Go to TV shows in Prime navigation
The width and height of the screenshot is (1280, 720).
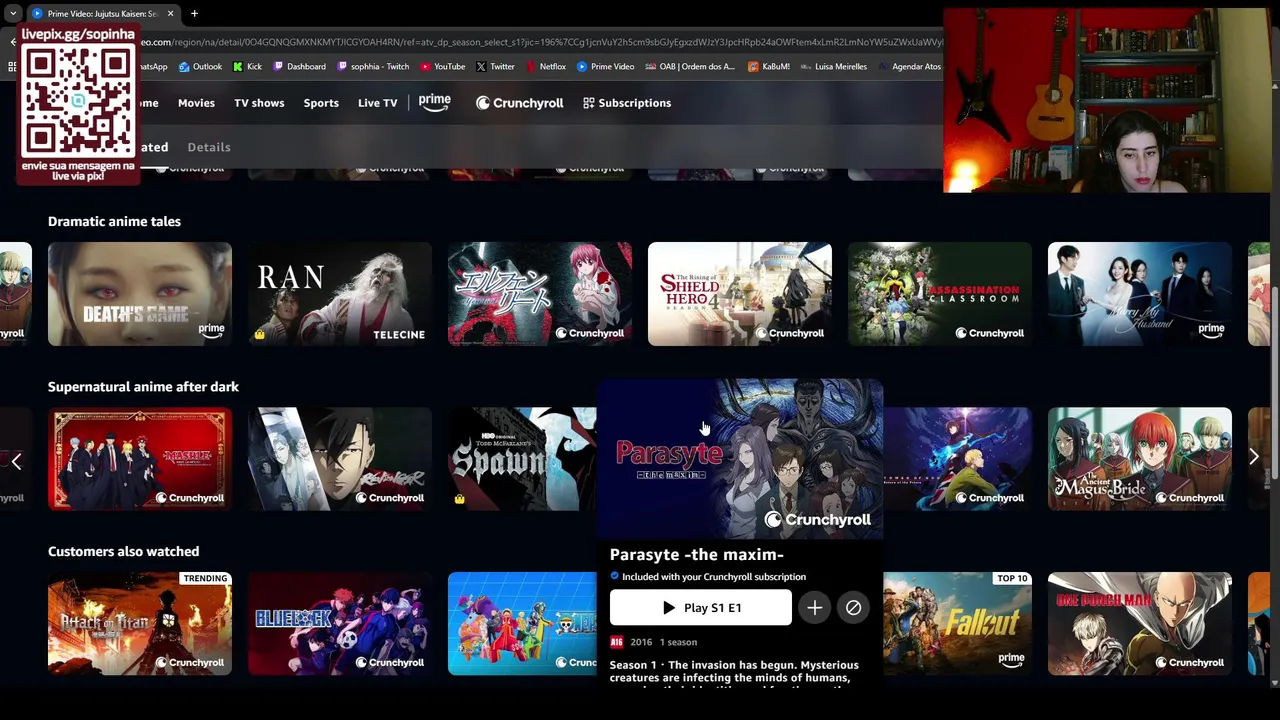(x=259, y=103)
